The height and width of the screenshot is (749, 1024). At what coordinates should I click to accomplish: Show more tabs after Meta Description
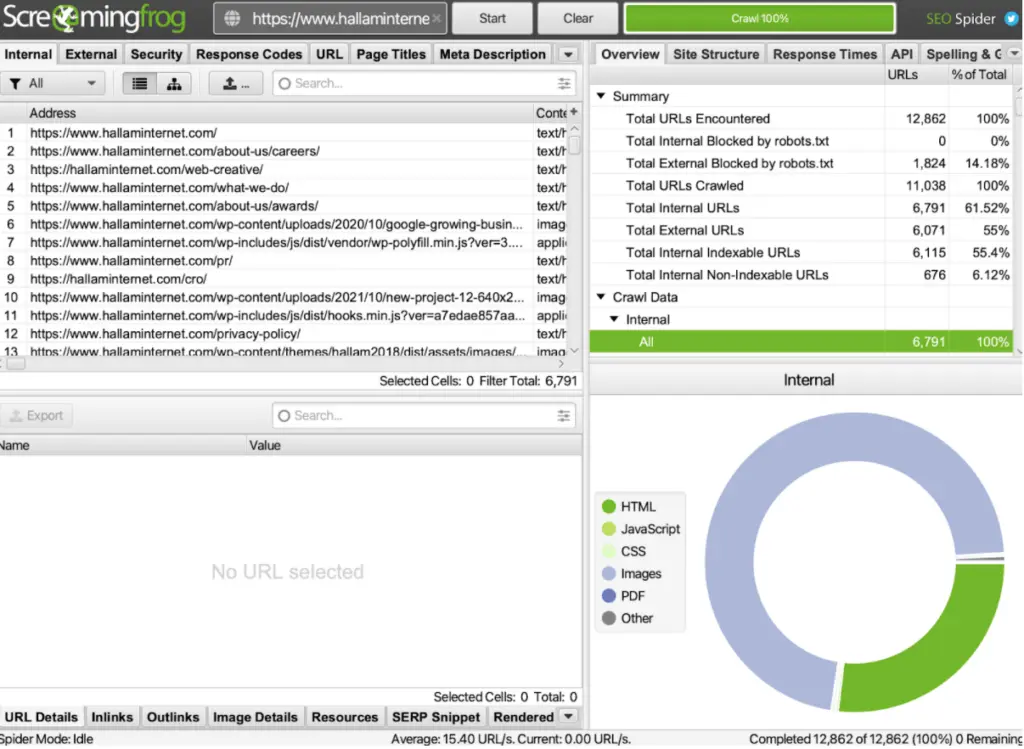(568, 54)
